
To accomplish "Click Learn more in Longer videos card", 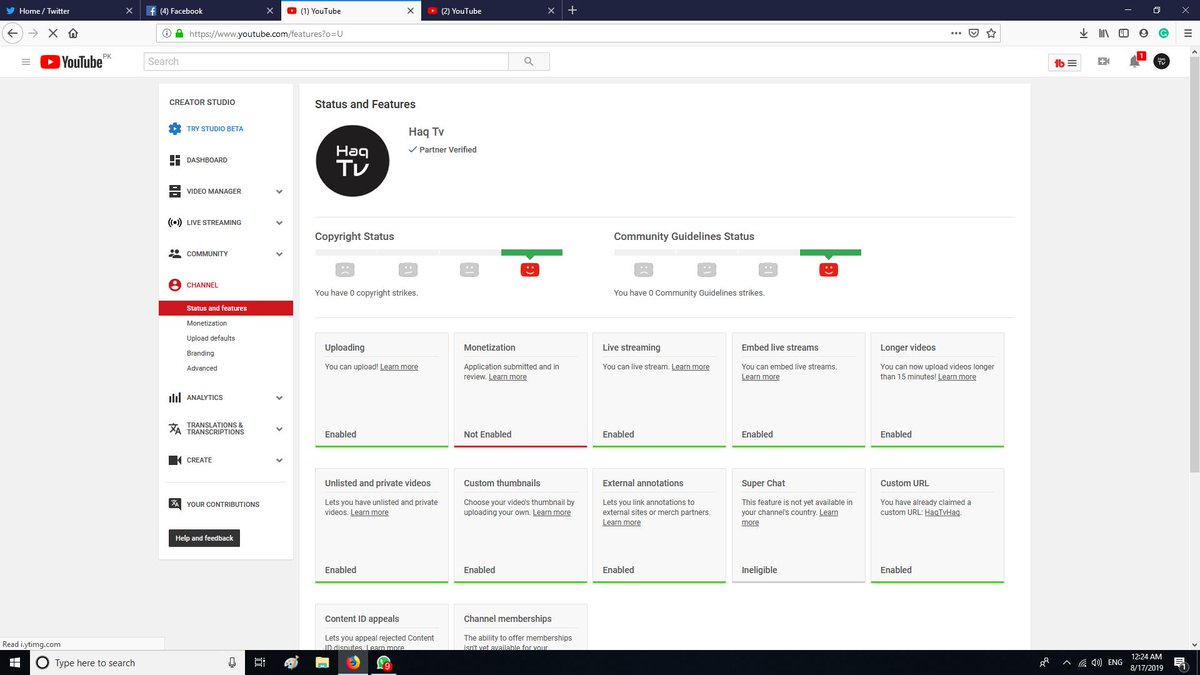I will pos(957,377).
